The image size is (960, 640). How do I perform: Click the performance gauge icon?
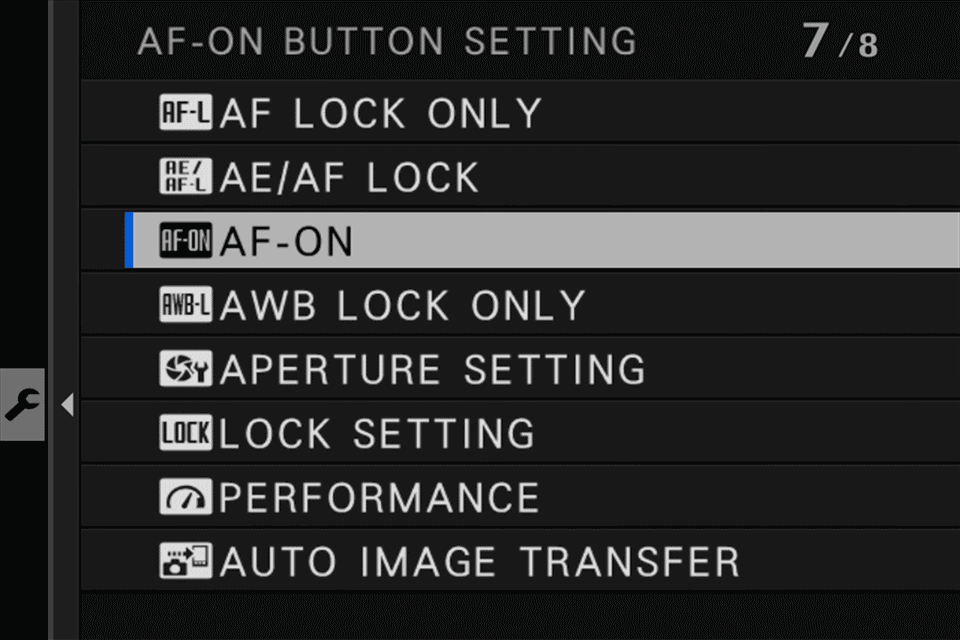pyautogui.click(x=186, y=497)
